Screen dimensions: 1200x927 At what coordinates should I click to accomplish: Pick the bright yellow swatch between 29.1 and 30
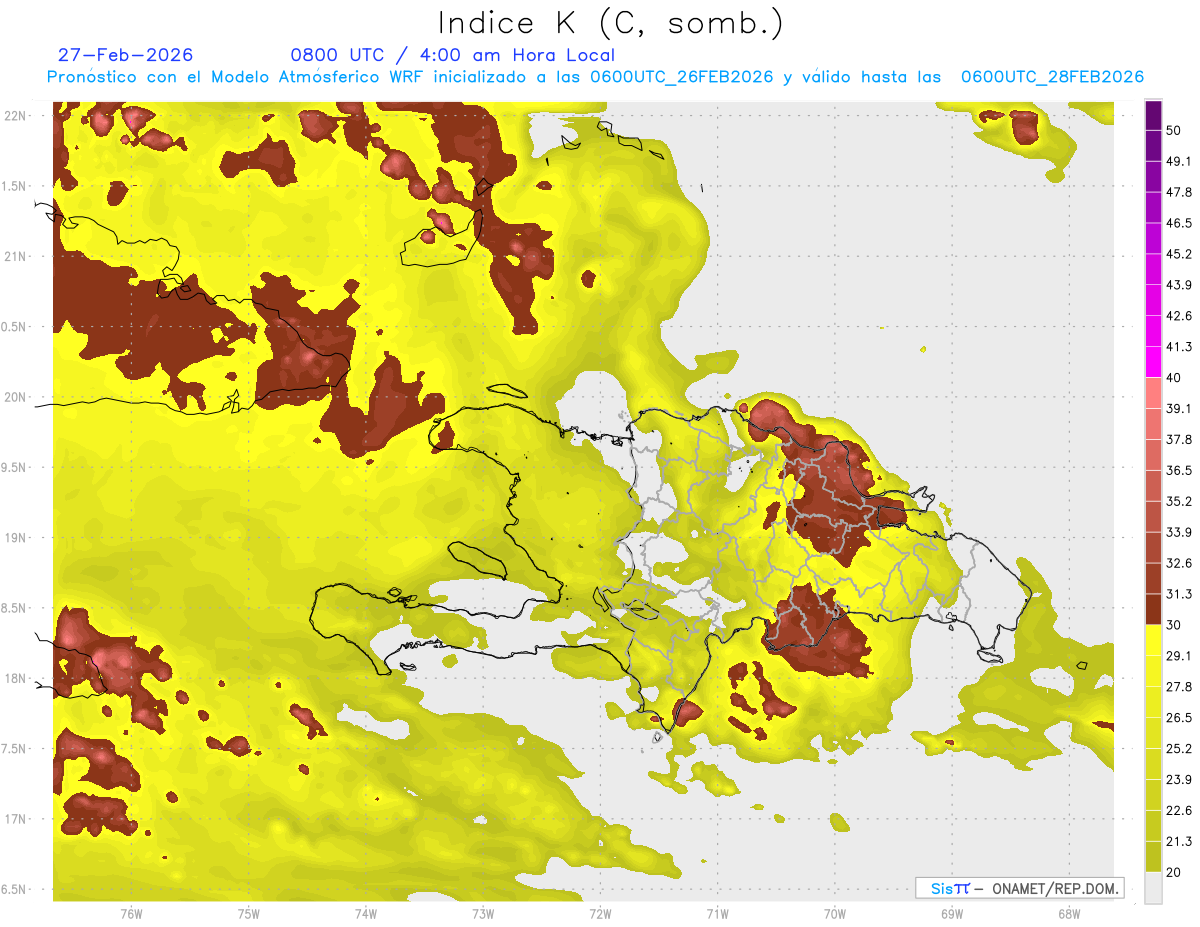click(1154, 640)
